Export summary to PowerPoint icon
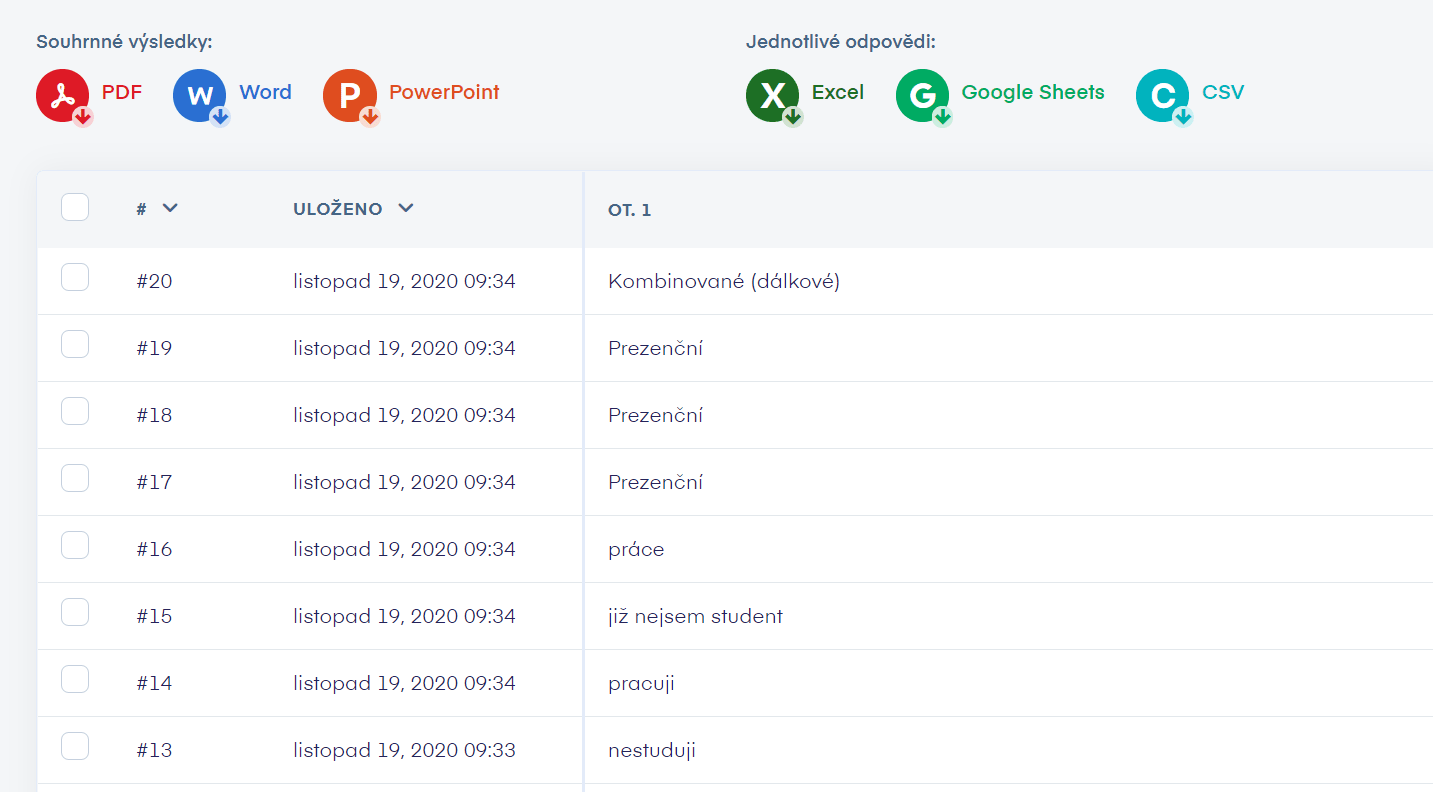Viewport: 1433px width, 792px height. pyautogui.click(x=350, y=96)
